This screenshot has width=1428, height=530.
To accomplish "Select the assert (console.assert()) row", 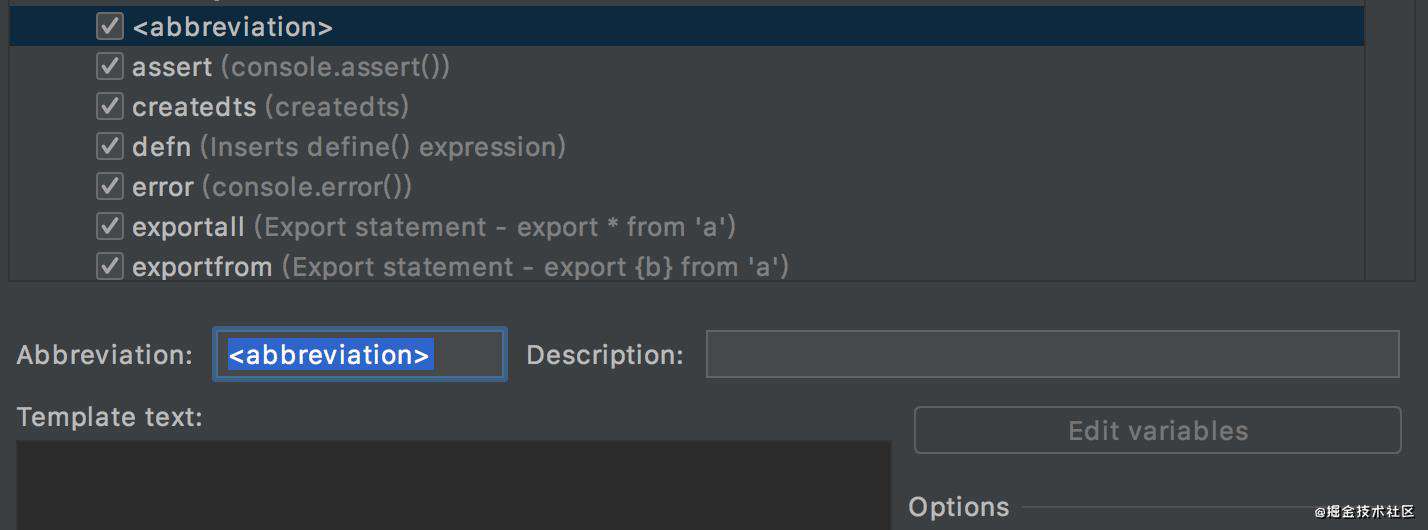I will click(687, 67).
